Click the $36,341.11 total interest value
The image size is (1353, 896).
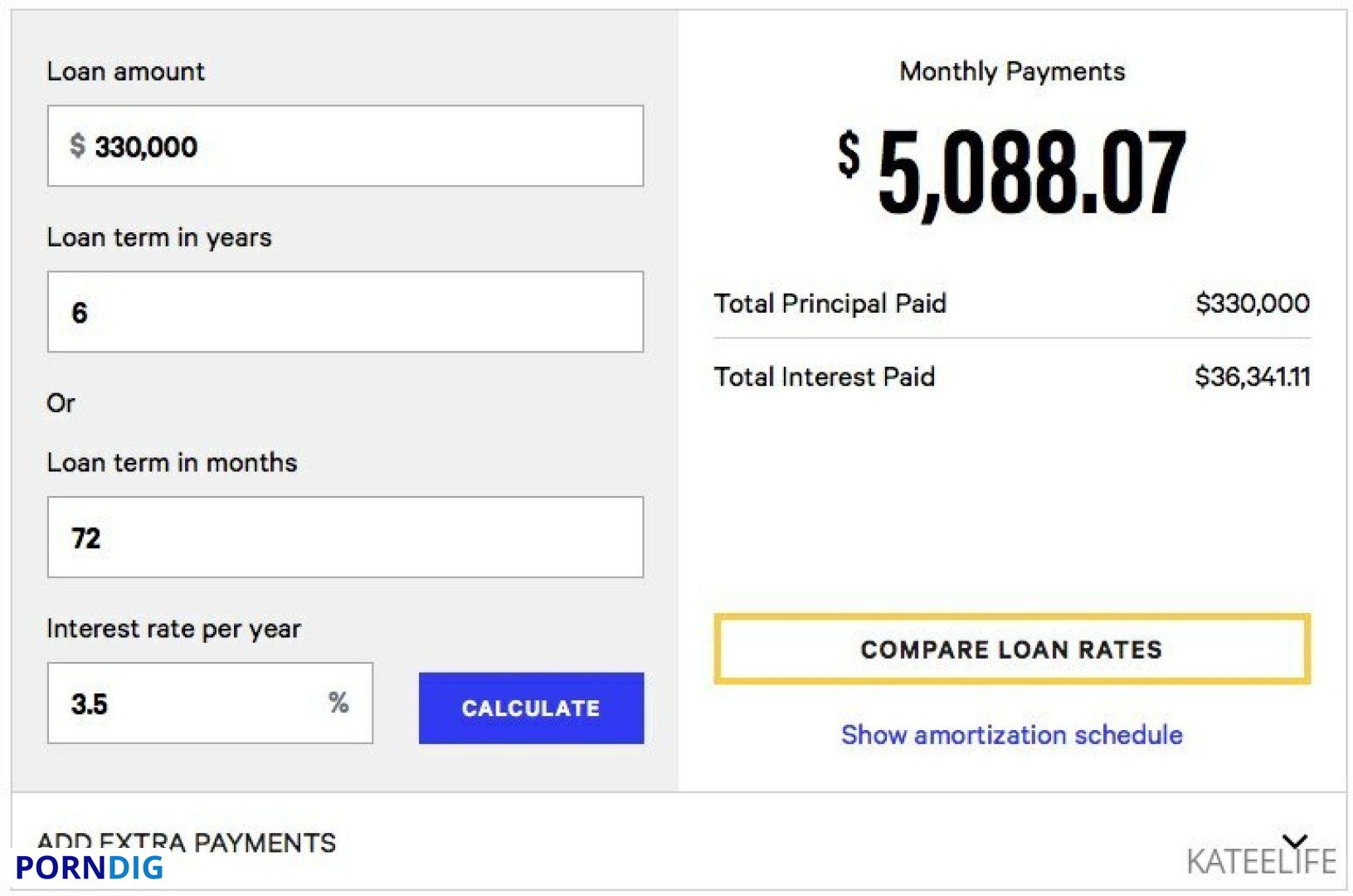coord(1253,377)
